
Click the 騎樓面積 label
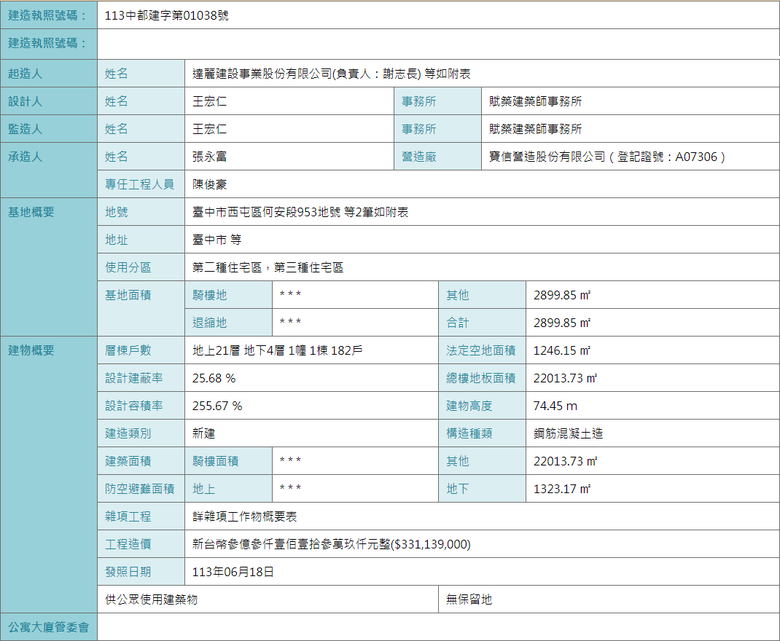click(x=215, y=461)
